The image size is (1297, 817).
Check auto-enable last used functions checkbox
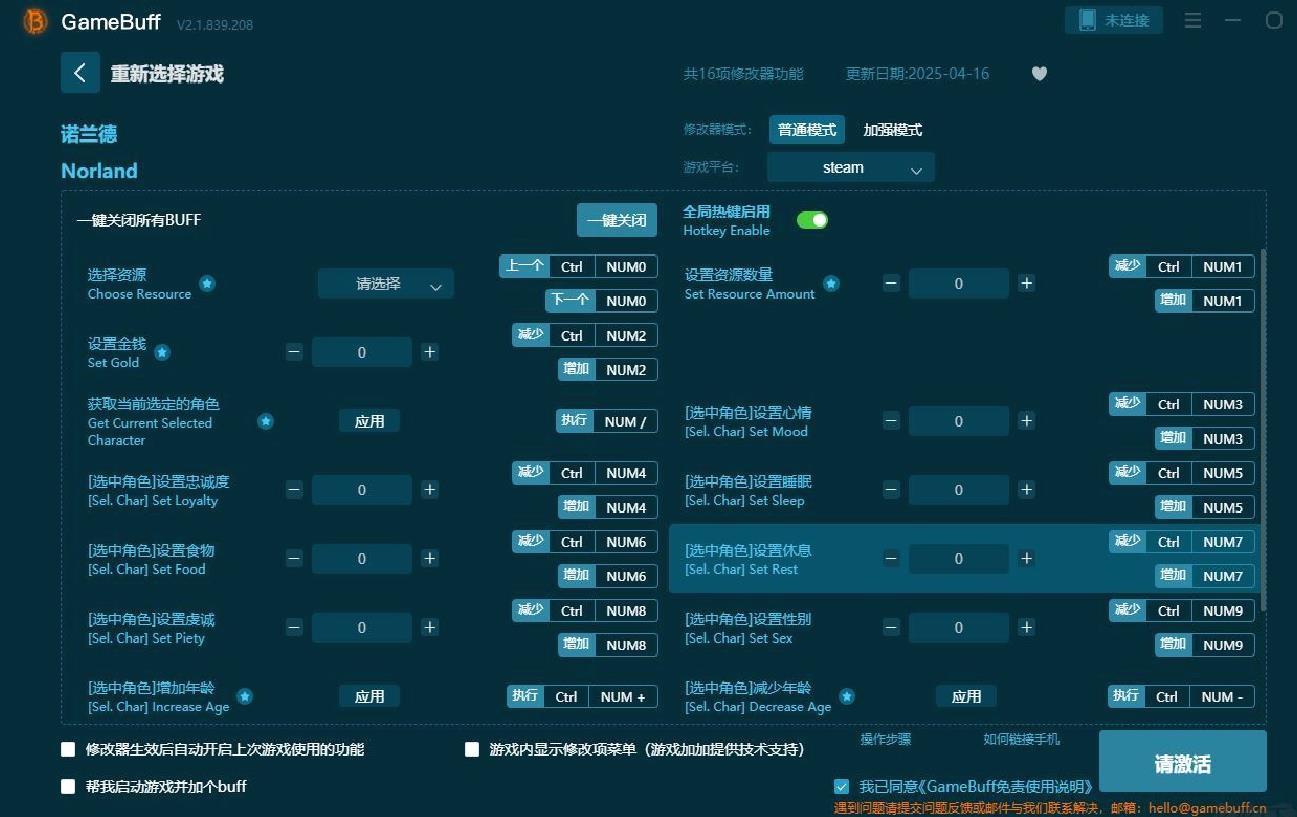[x=68, y=749]
